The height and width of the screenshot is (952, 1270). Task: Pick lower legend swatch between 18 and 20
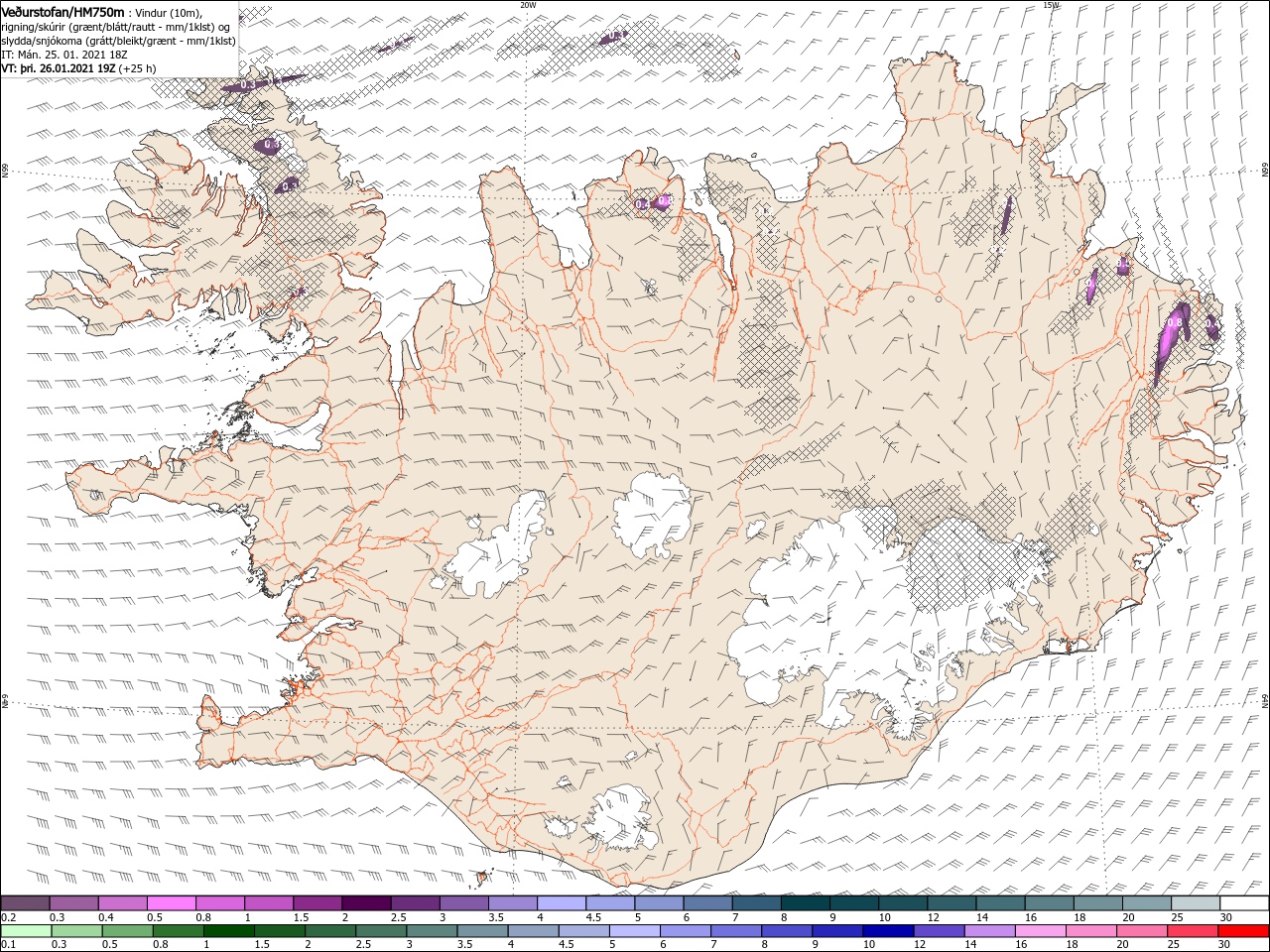[1089, 931]
